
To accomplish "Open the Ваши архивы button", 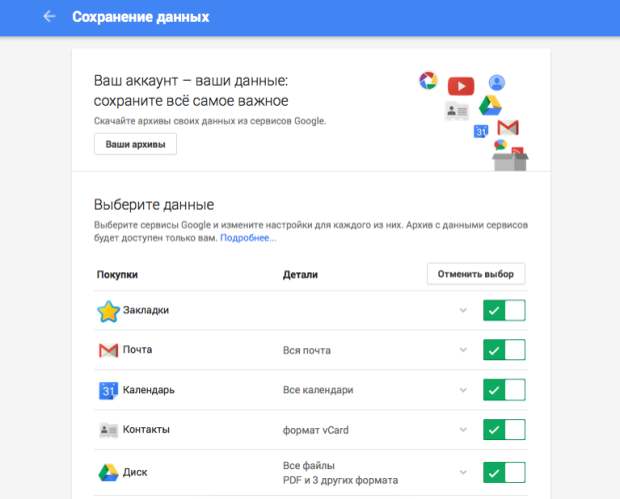I will click(x=135, y=144).
